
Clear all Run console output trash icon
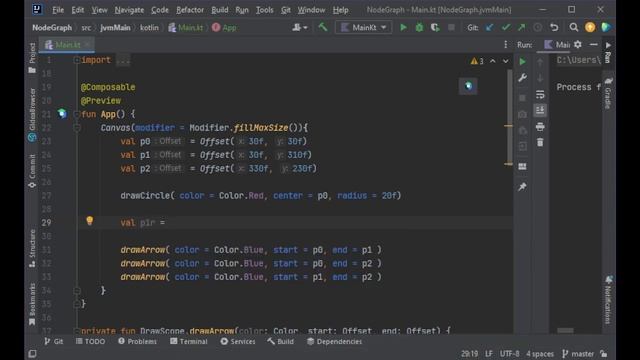click(540, 142)
